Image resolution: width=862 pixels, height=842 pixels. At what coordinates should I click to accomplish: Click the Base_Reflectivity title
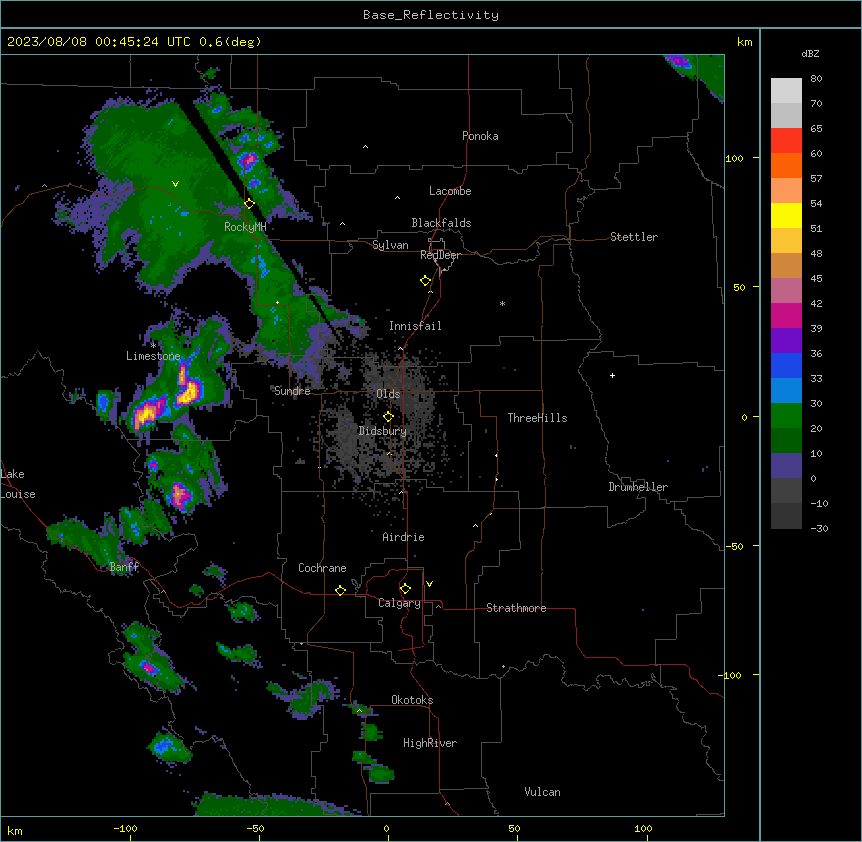click(431, 15)
